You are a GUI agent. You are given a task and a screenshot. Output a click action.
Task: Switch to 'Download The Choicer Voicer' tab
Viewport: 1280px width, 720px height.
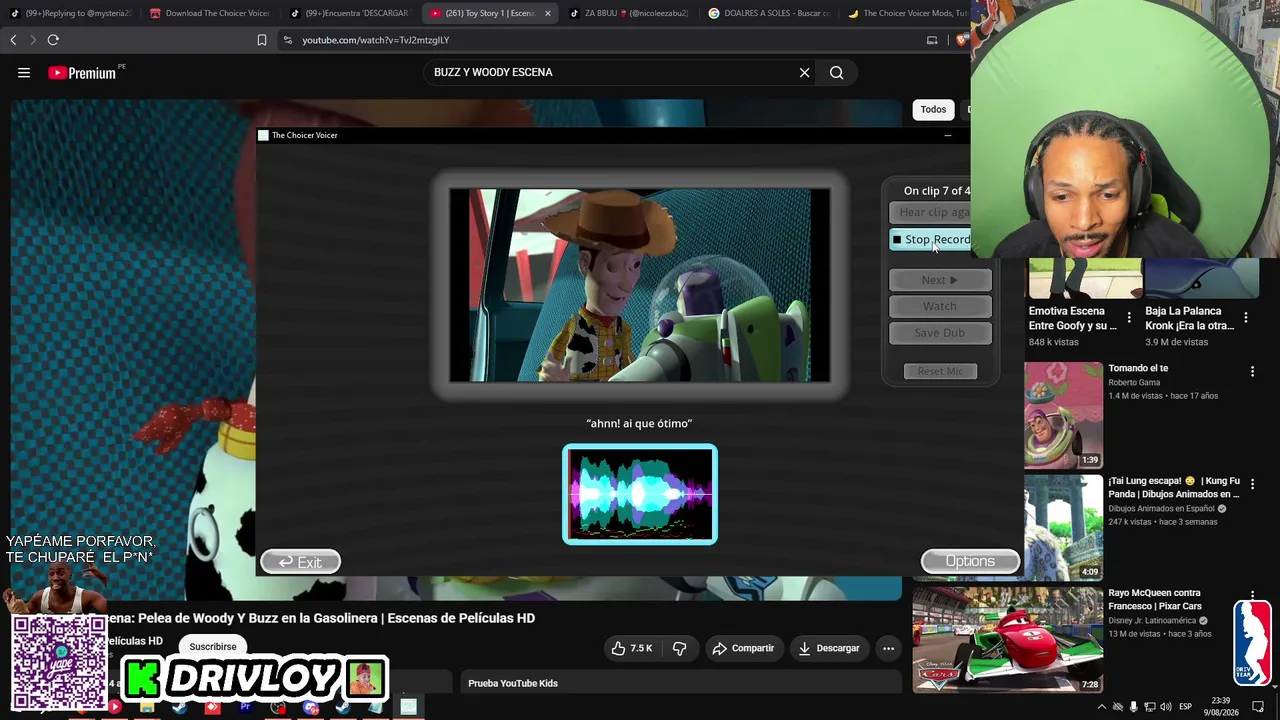(210, 13)
